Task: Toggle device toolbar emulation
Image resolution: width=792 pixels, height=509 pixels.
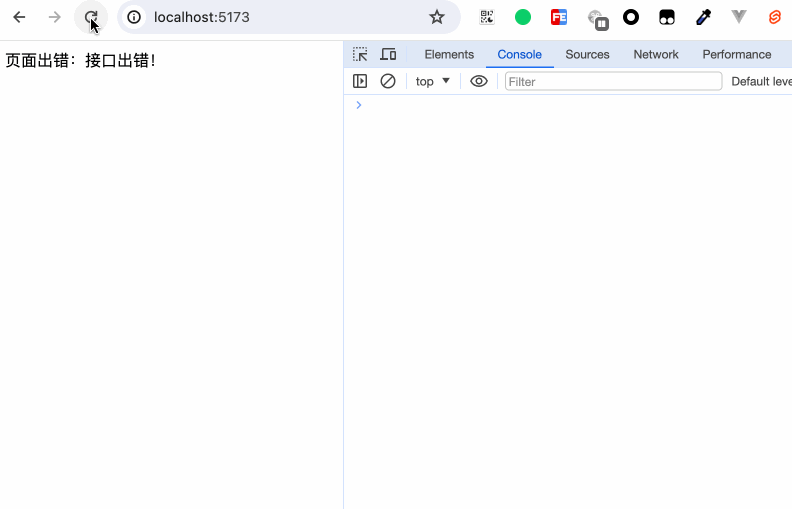Action: point(388,54)
